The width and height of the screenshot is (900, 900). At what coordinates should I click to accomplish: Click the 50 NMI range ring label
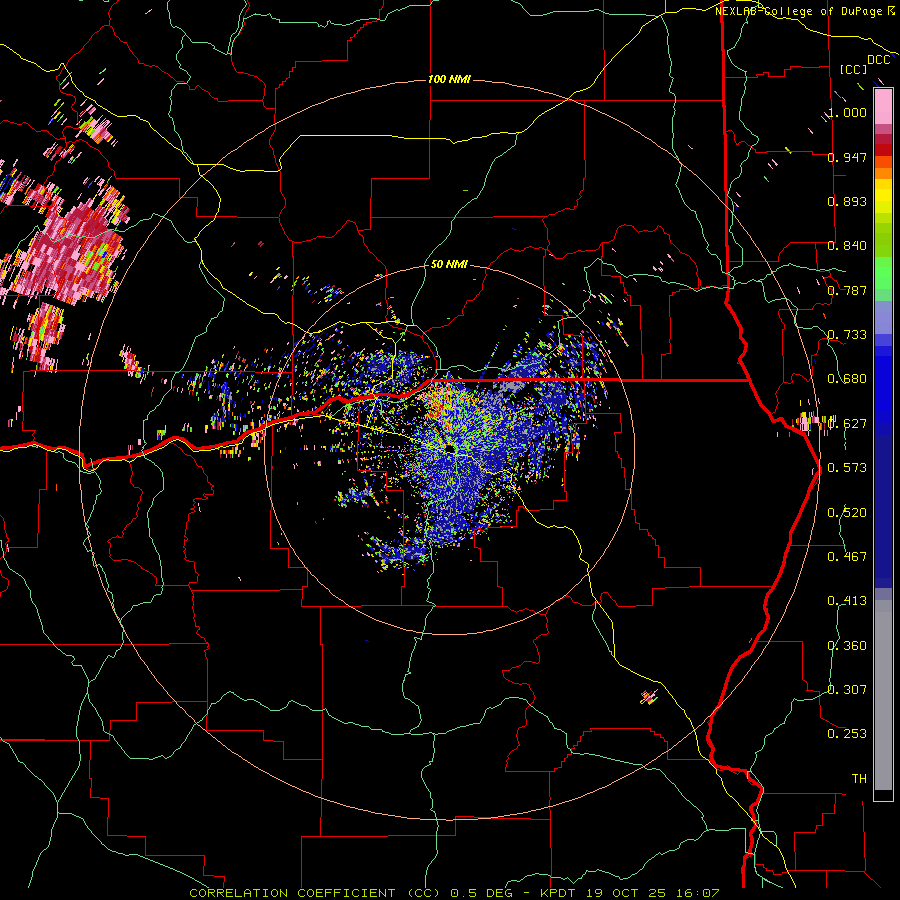click(x=449, y=265)
